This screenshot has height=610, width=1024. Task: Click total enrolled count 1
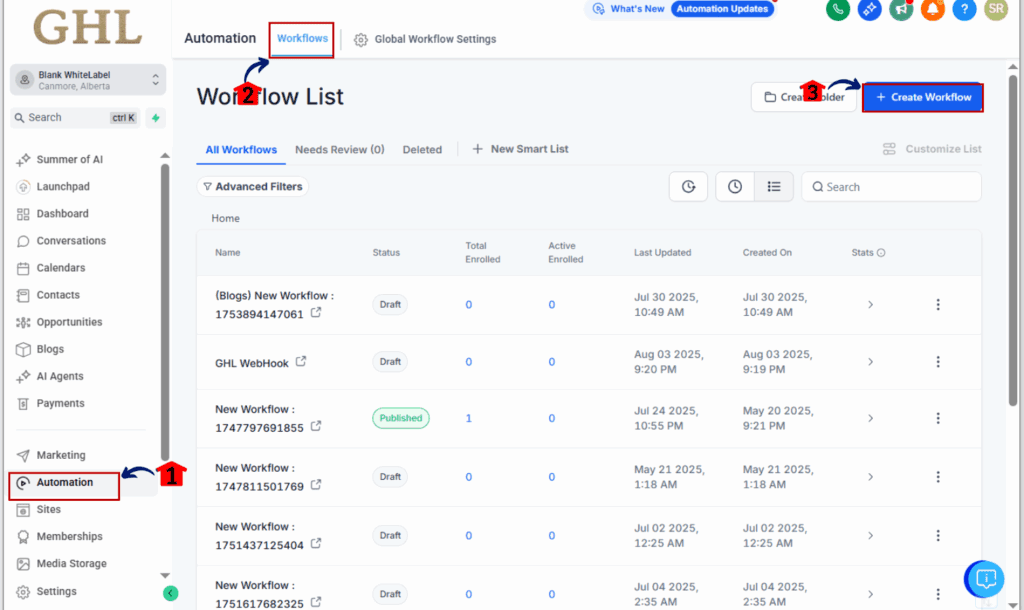pyautogui.click(x=468, y=418)
